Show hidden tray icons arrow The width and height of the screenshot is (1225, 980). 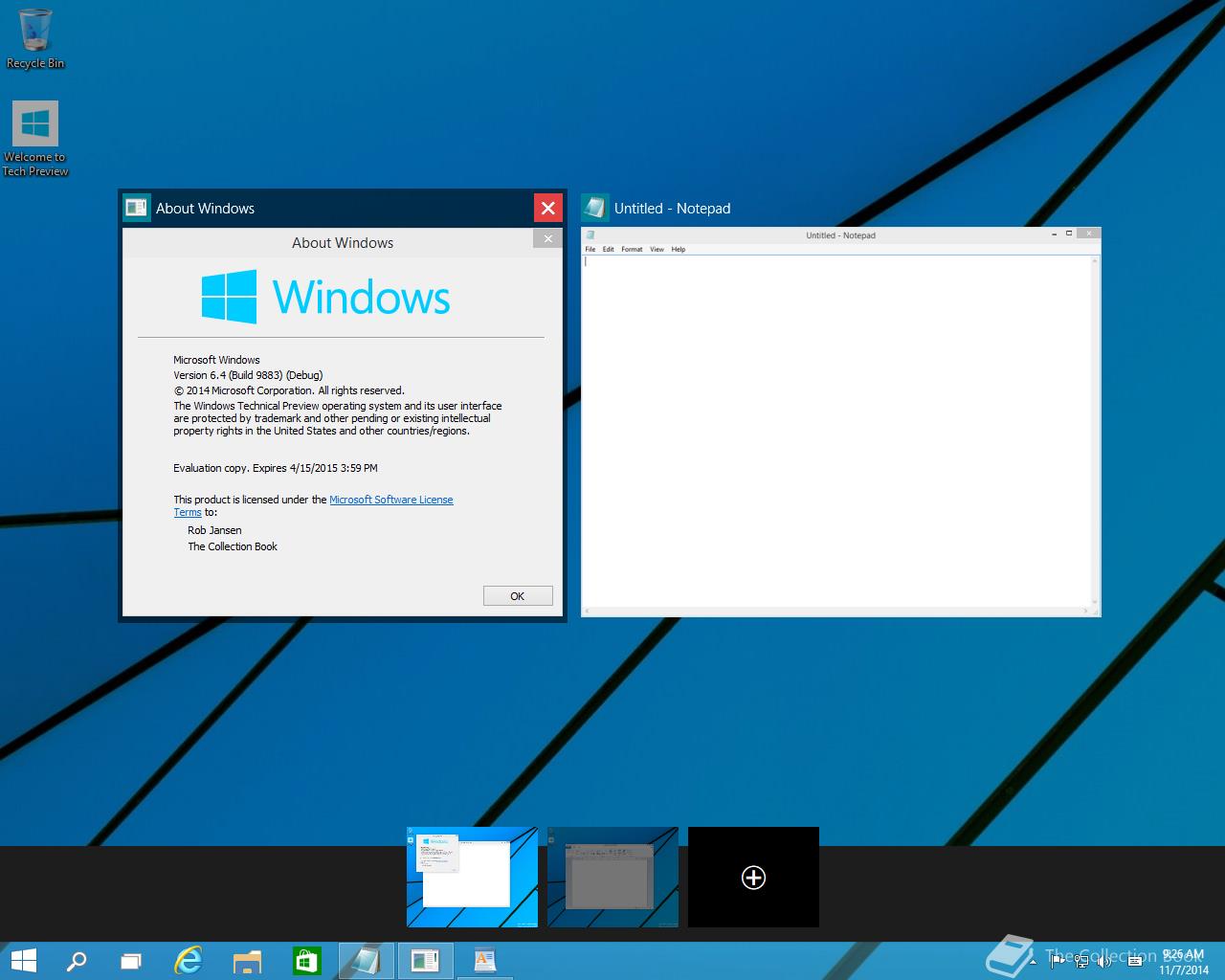[x=1032, y=961]
